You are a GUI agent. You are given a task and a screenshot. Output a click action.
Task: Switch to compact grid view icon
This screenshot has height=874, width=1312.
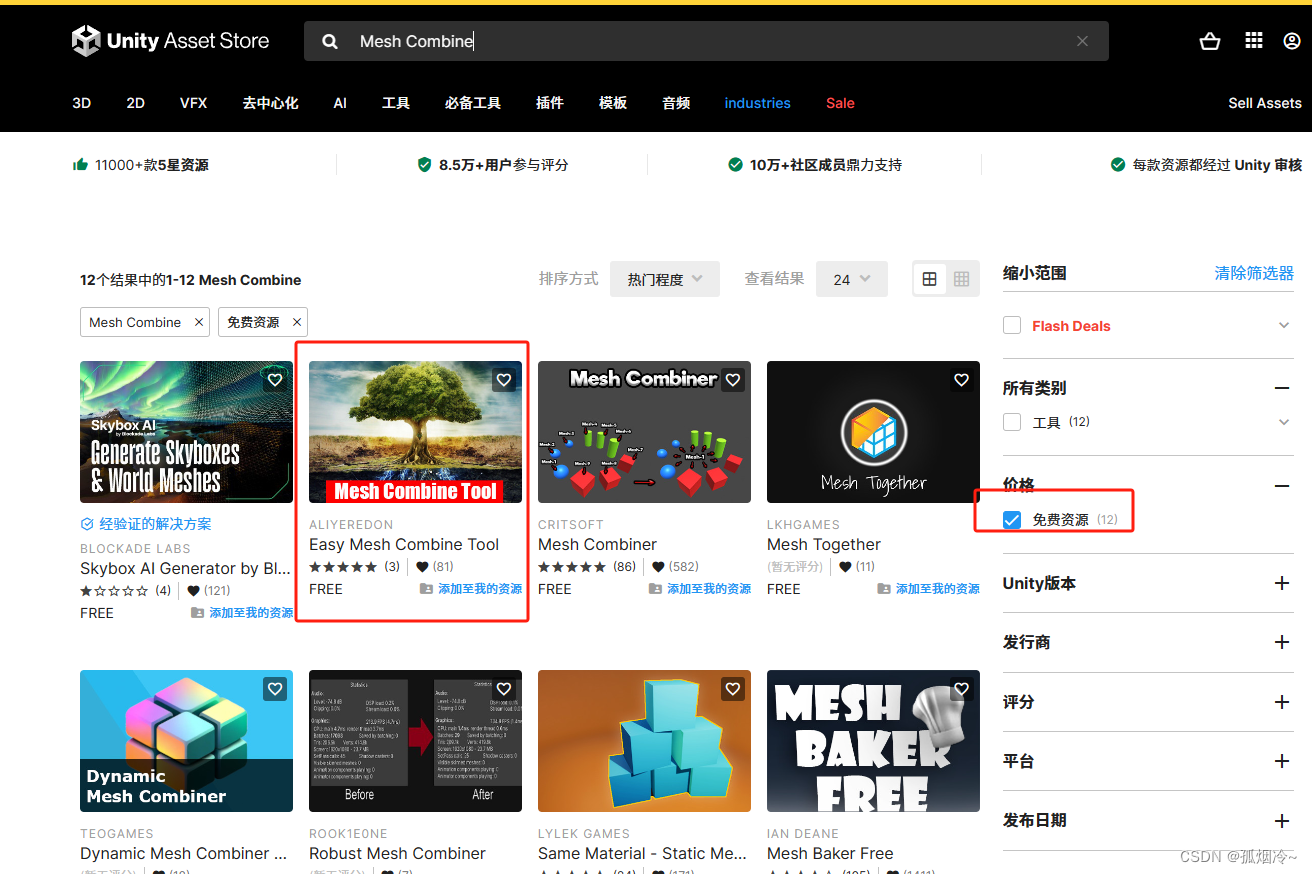[962, 280]
